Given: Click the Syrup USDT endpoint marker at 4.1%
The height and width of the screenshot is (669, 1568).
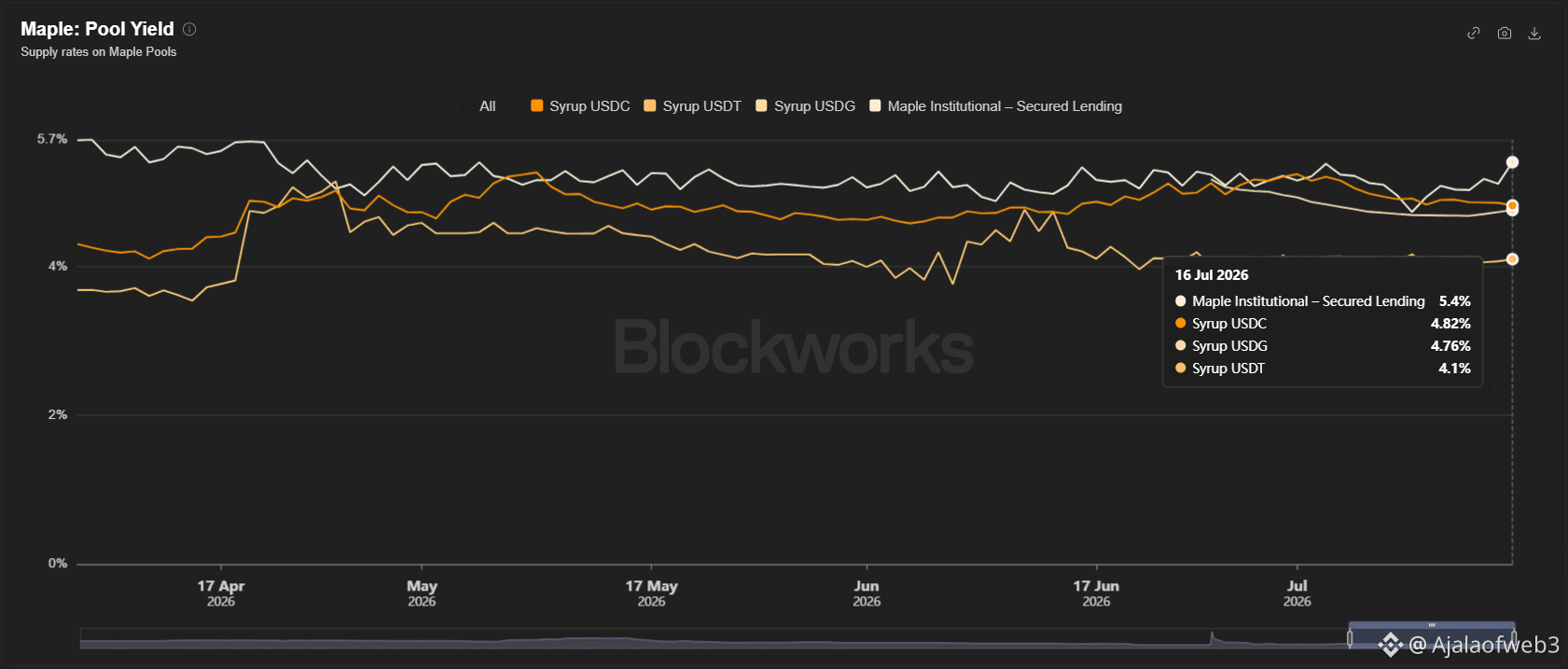Looking at the screenshot, I should pyautogui.click(x=1512, y=259).
